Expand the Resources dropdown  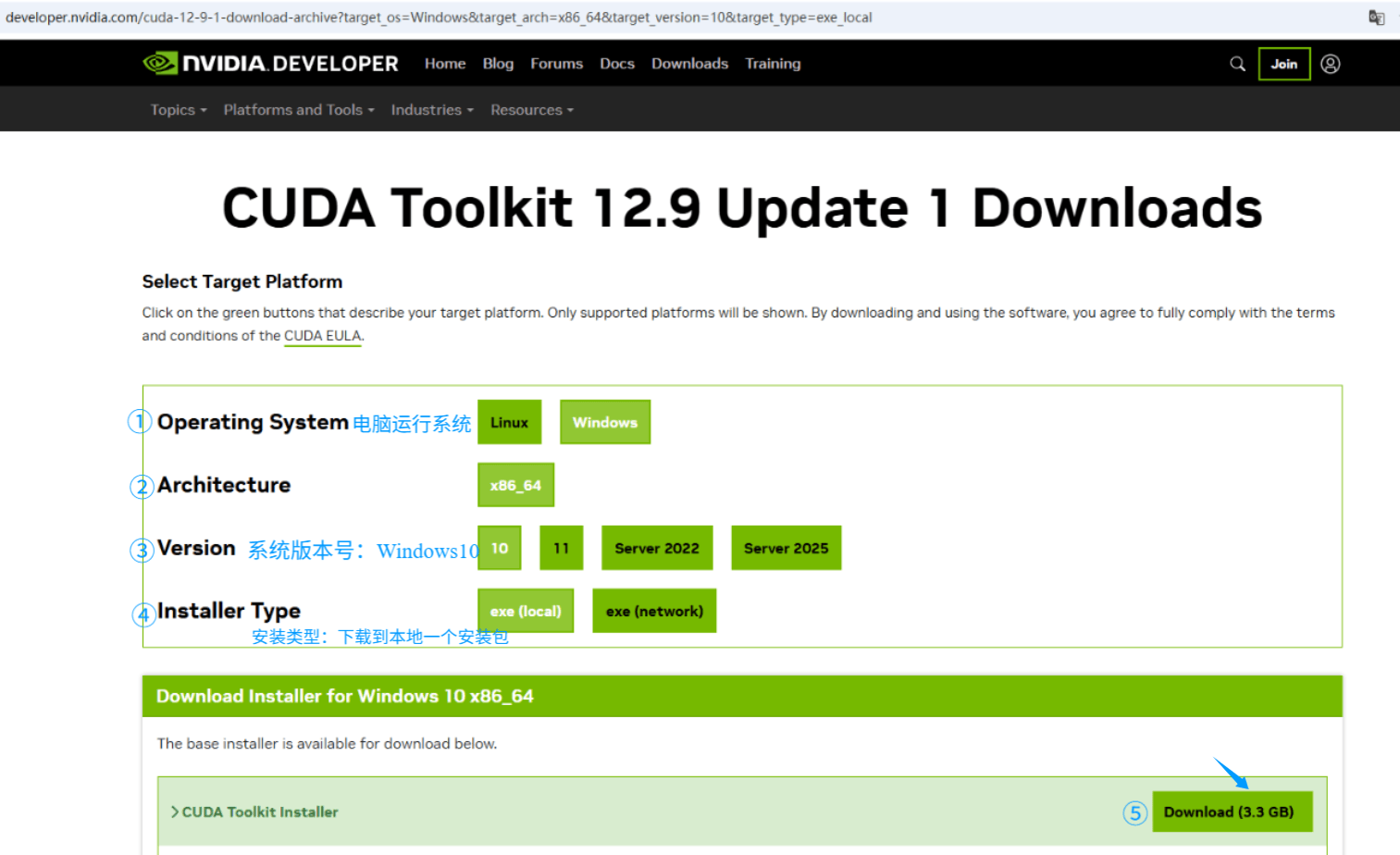click(x=532, y=109)
